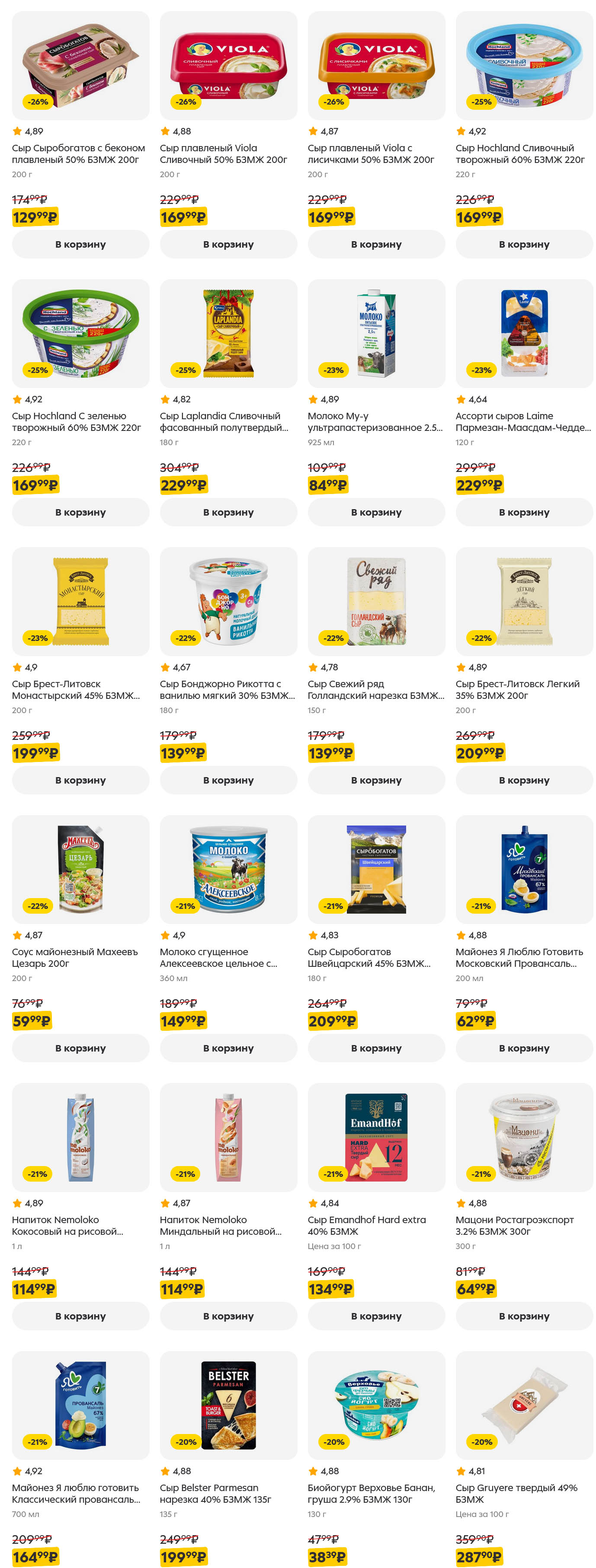Click the -23% badge on Брест-Литовск Монастырский
596x1568 pixels.
tap(38, 638)
